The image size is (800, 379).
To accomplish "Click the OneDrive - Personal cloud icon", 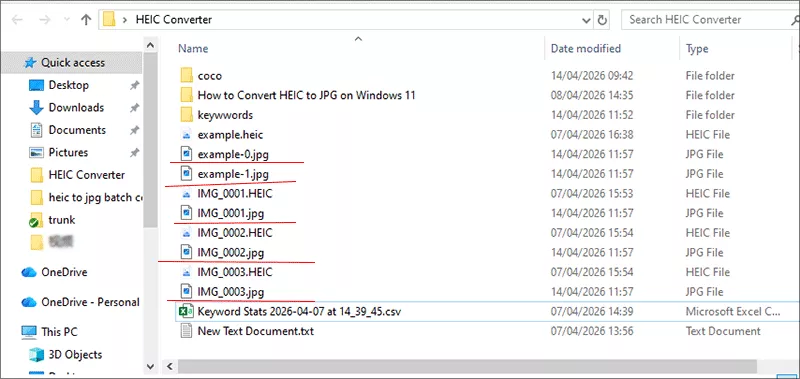I will coord(29,302).
